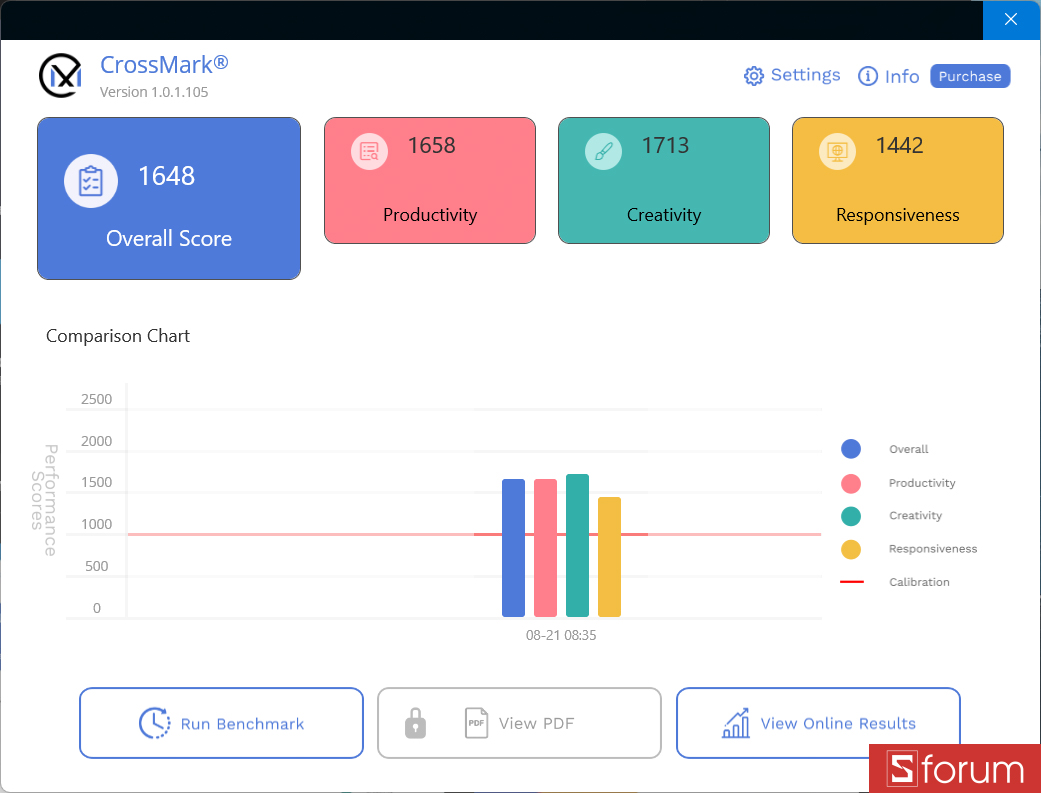1041x793 pixels.
Task: Click the blue Overall bar in chart
Action: 513,548
